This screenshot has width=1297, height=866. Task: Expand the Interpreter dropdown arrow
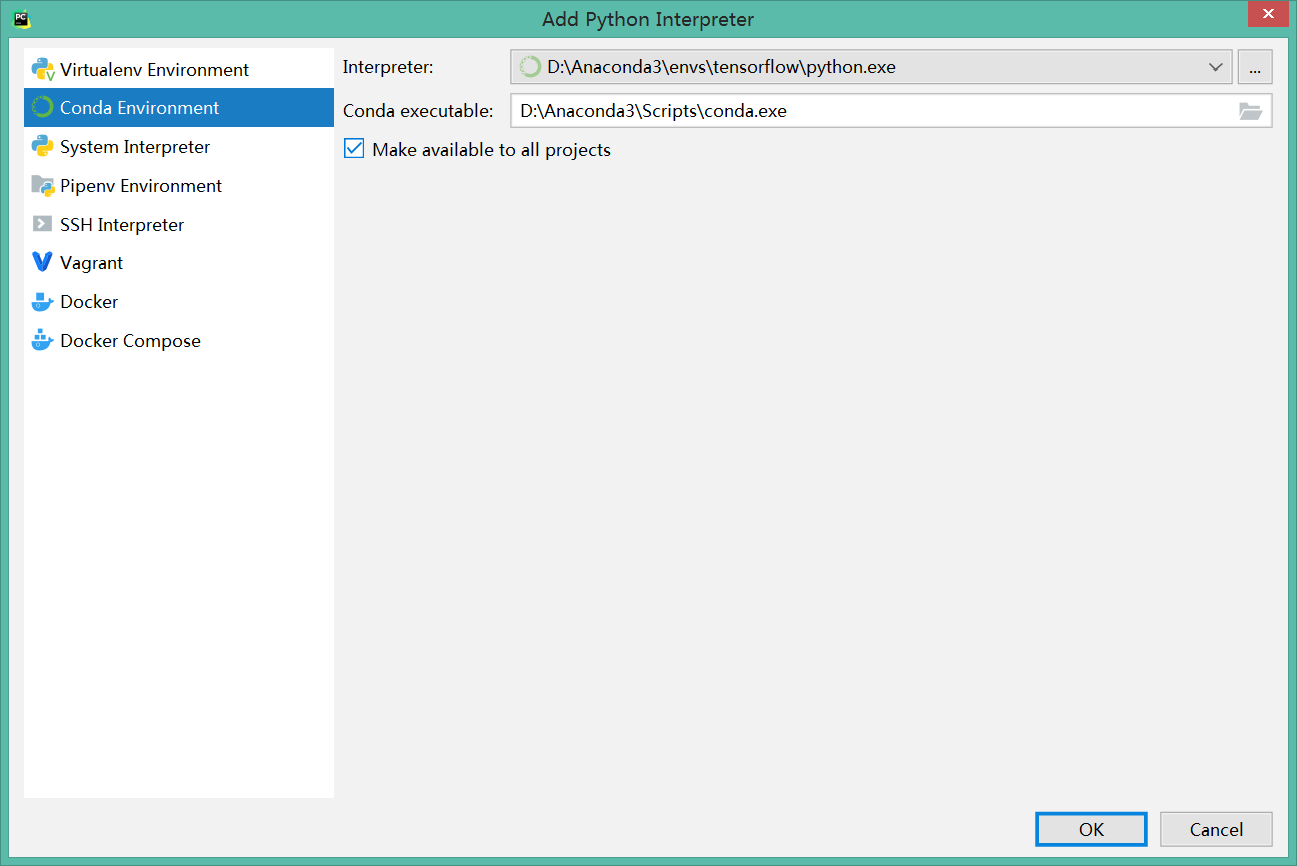coord(1216,68)
